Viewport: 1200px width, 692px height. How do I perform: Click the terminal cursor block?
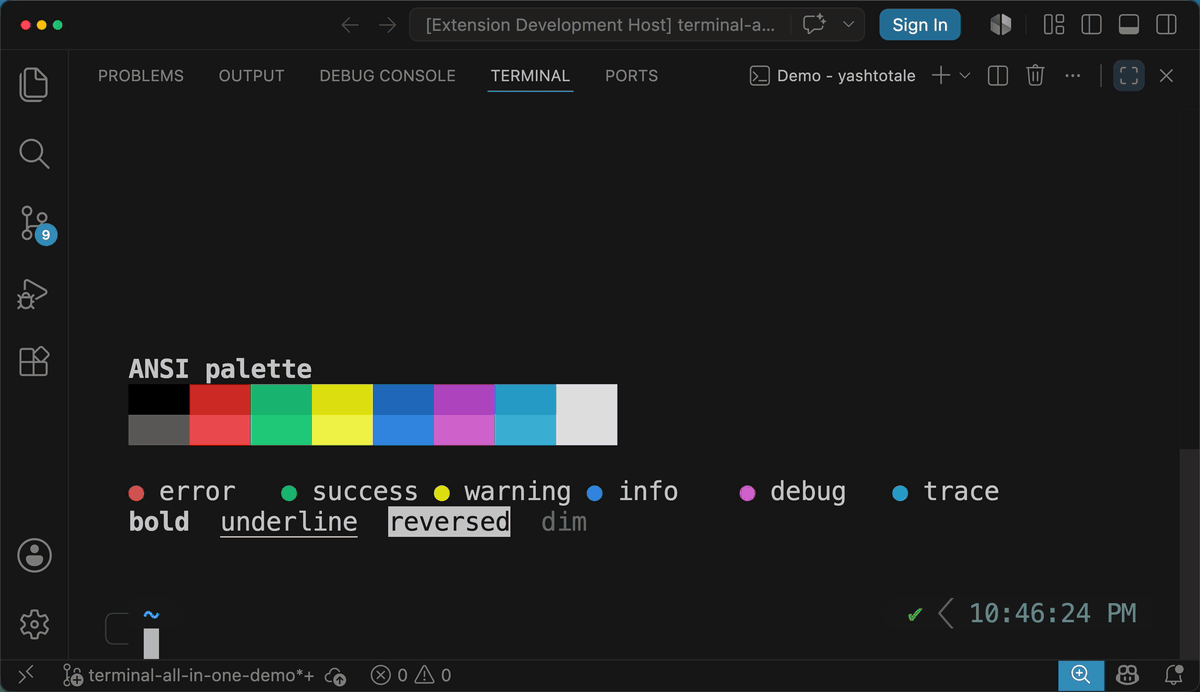151,643
